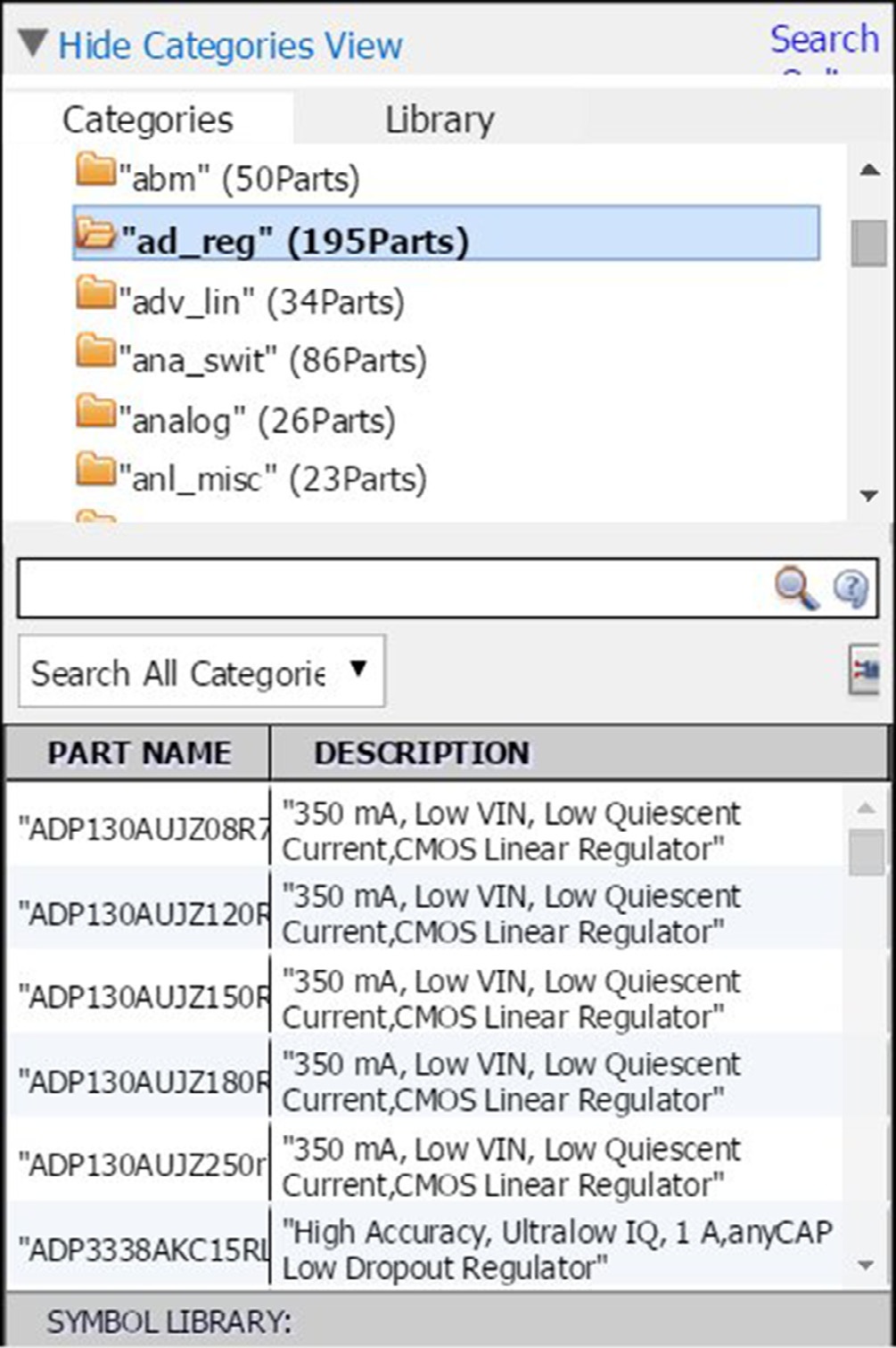Click the Hide Categories View link

coord(230,45)
